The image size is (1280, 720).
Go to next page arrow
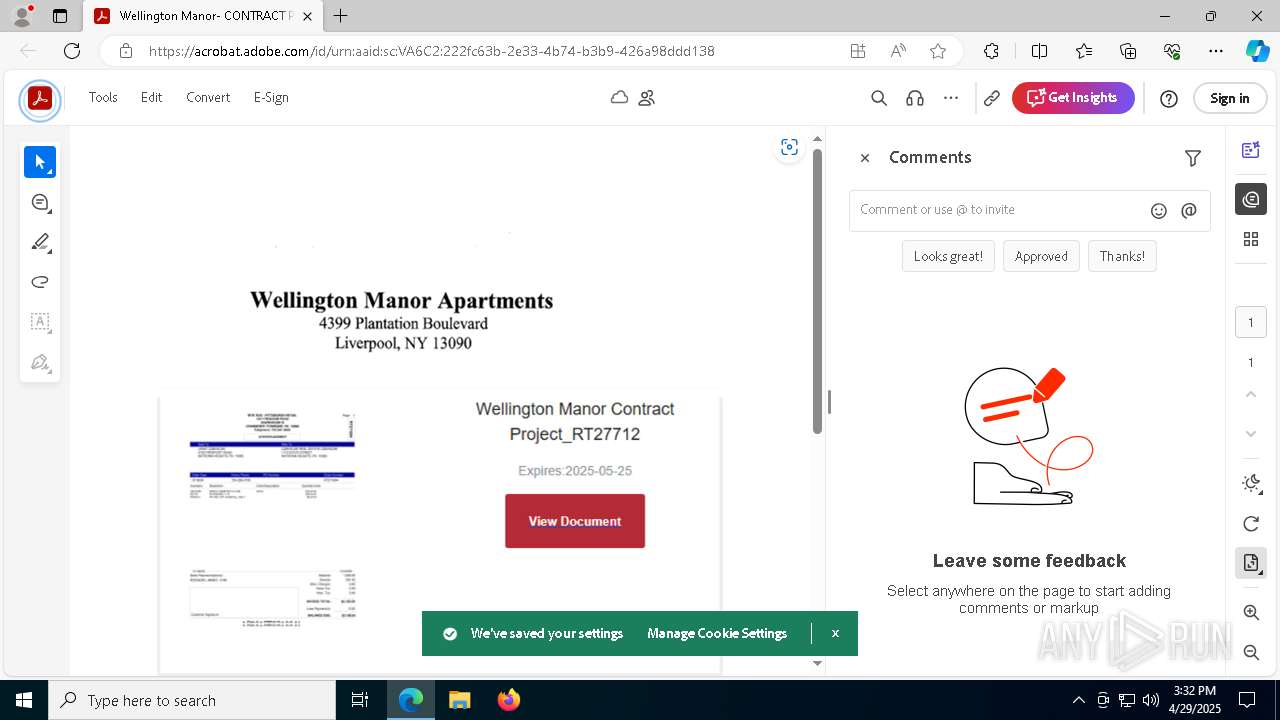click(x=1251, y=434)
